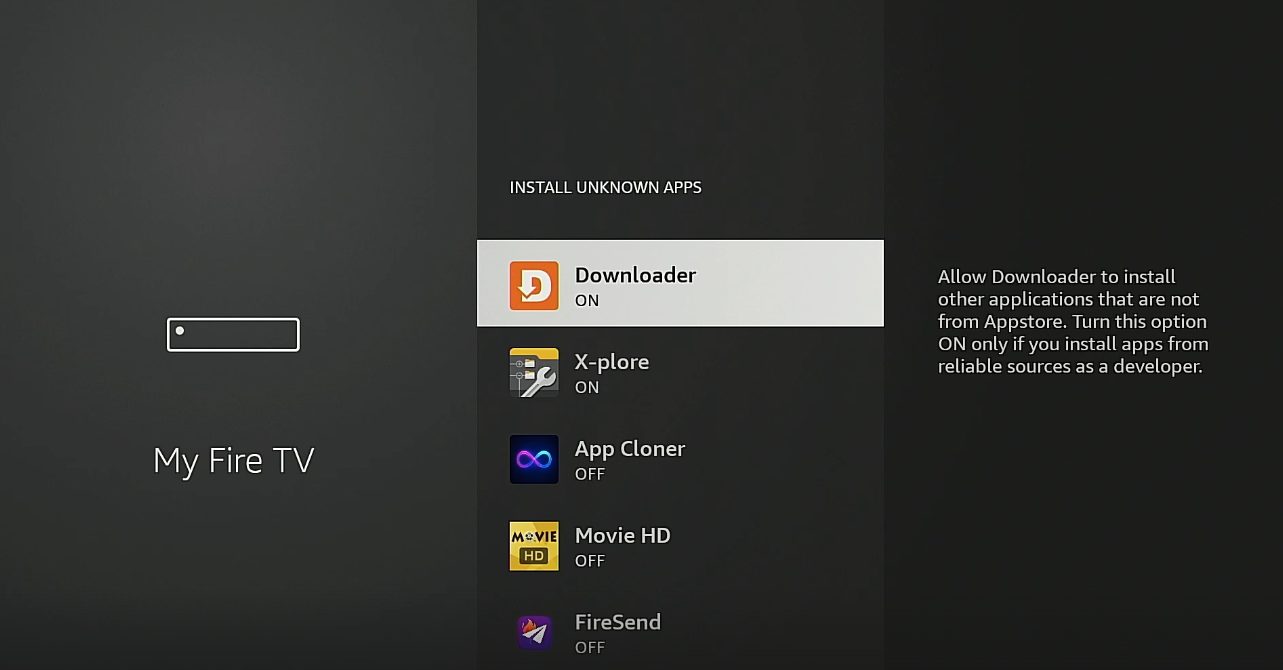Switch Movie HD permission to ON
This screenshot has width=1283, height=670.
680,546
